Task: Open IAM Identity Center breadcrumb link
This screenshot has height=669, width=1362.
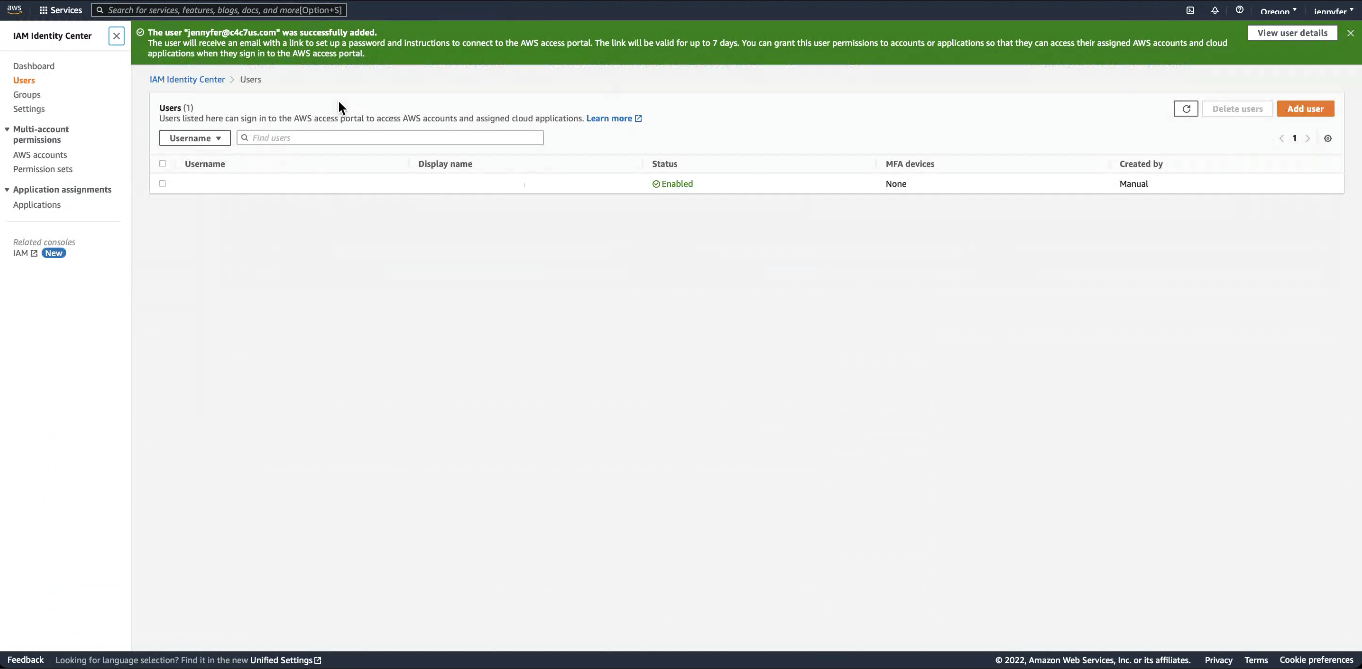Action: (x=187, y=80)
